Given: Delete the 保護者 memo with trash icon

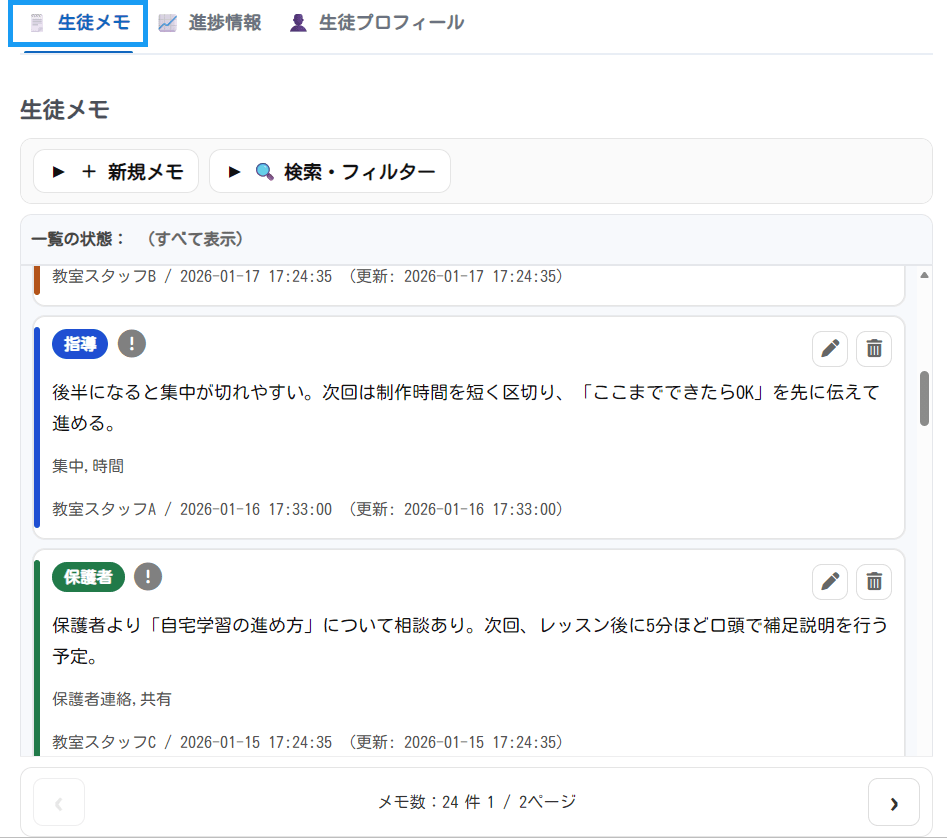Looking at the screenshot, I should click(x=874, y=581).
